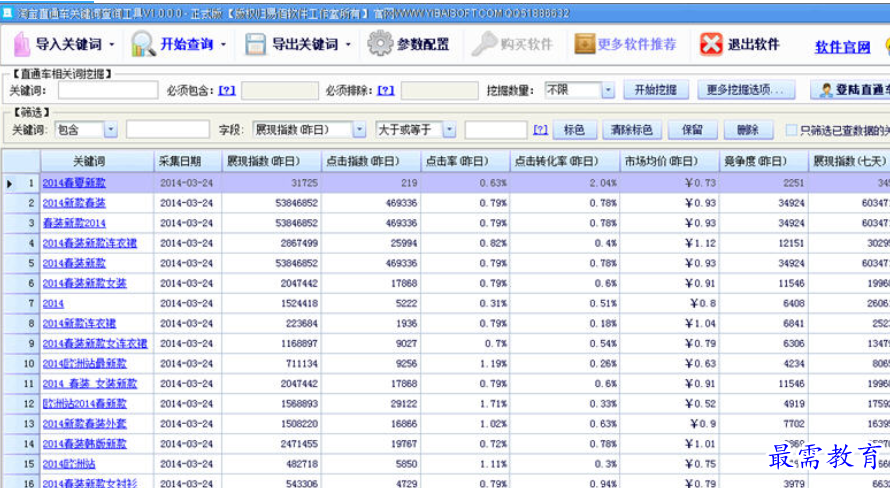This screenshot has height=488, width=890.
Task: Sort by 点击指数(昨日) column header
Action: coord(371,162)
